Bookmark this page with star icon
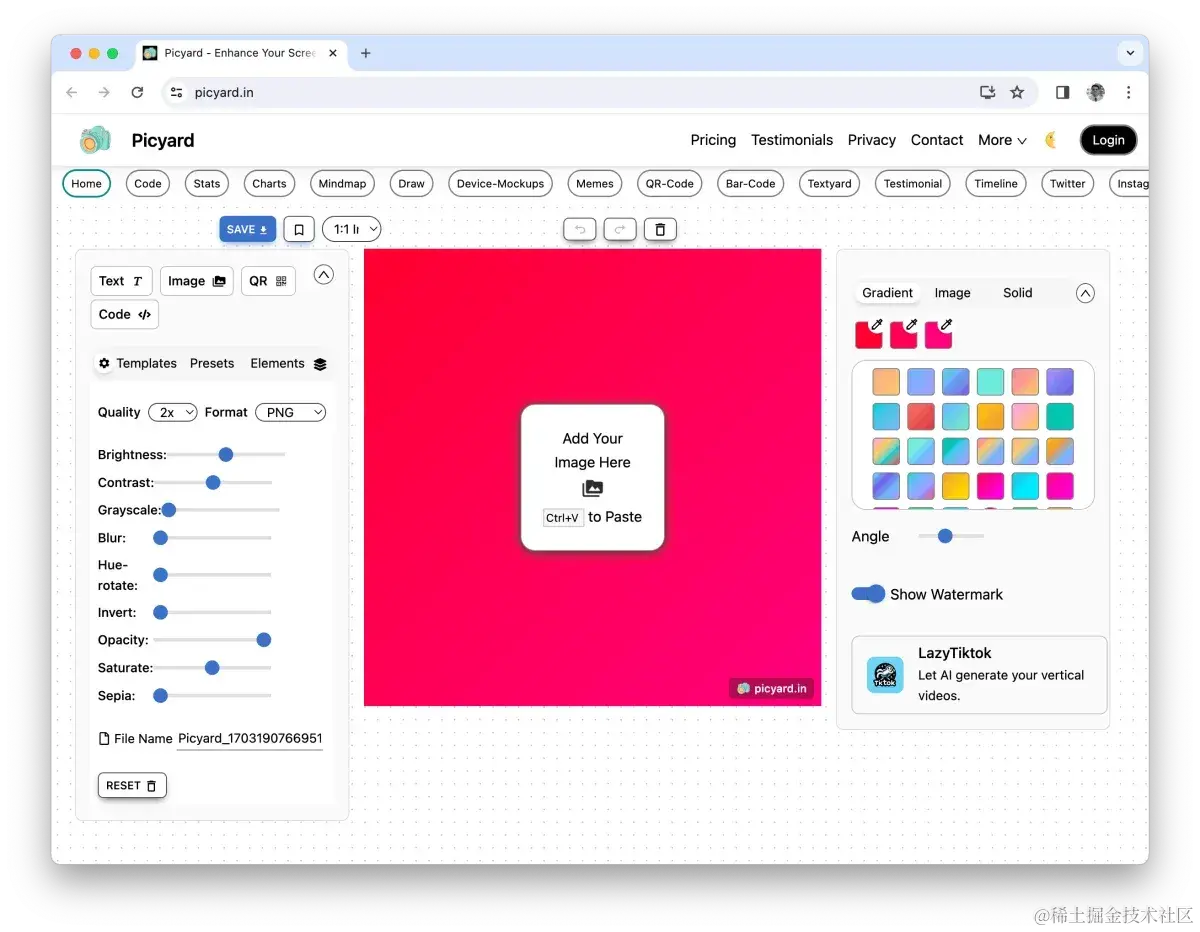This screenshot has height=932, width=1200. (x=1017, y=92)
